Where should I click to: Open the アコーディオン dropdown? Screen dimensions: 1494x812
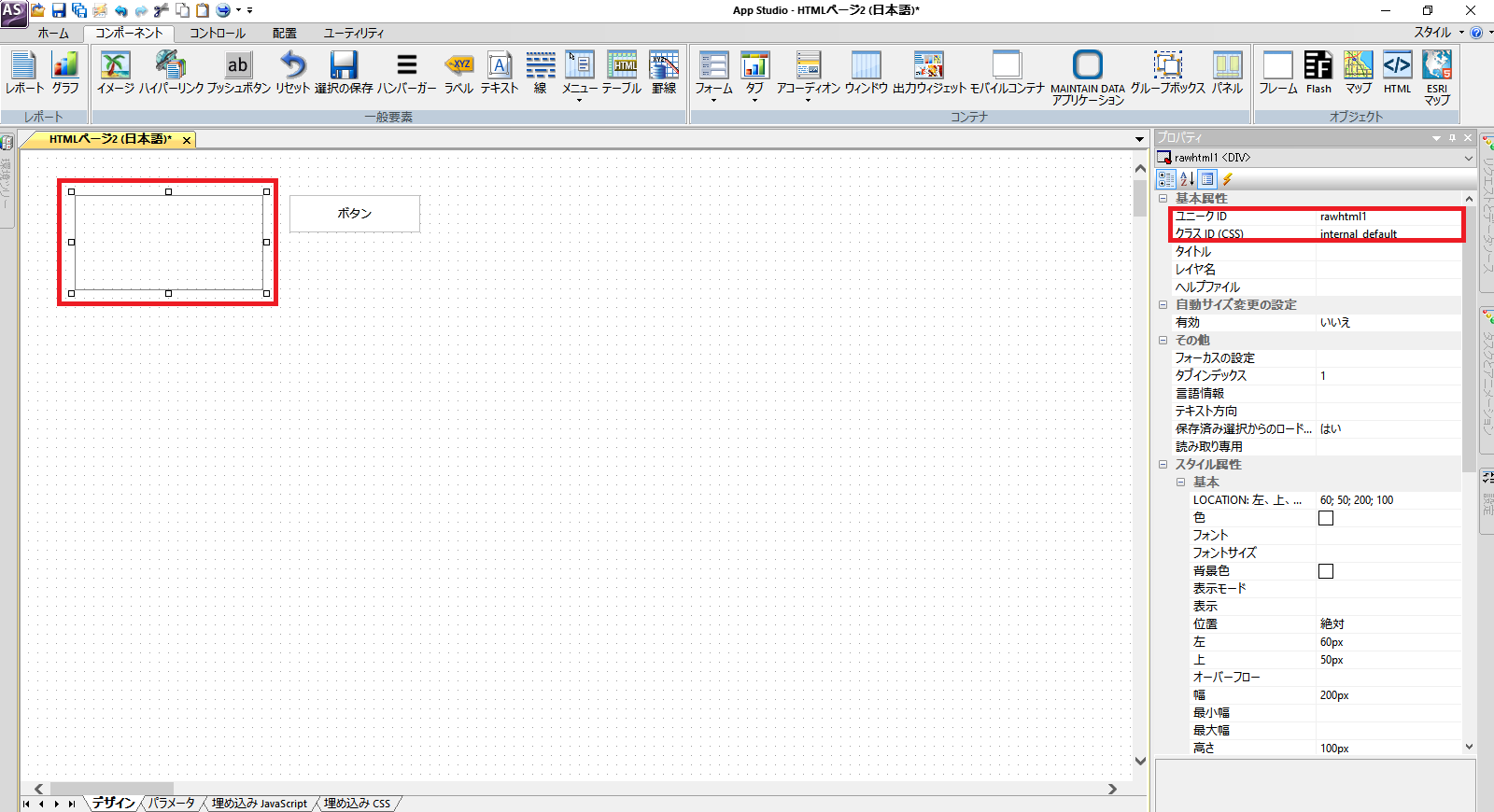tap(808, 100)
